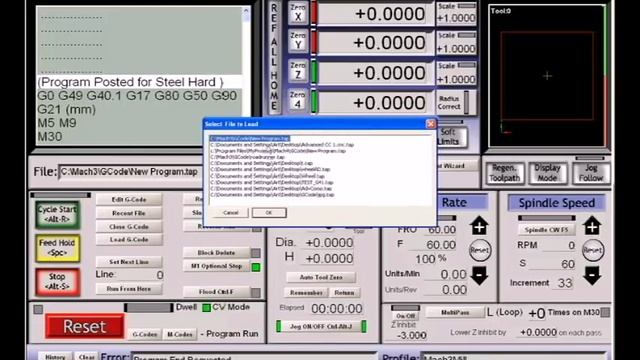Toggle Block Delete

[x=216, y=253]
